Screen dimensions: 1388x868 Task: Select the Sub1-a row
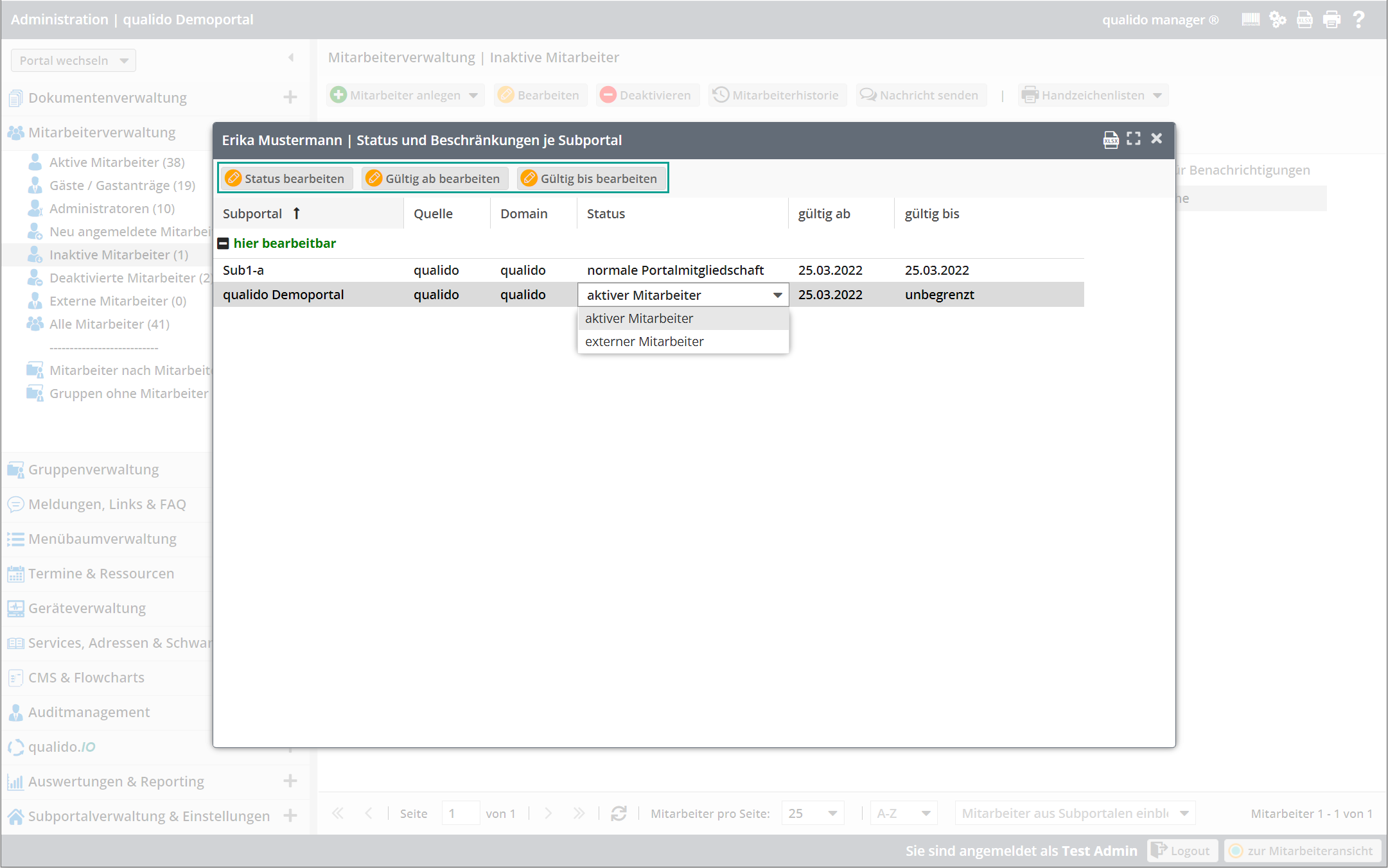pyautogui.click(x=649, y=270)
